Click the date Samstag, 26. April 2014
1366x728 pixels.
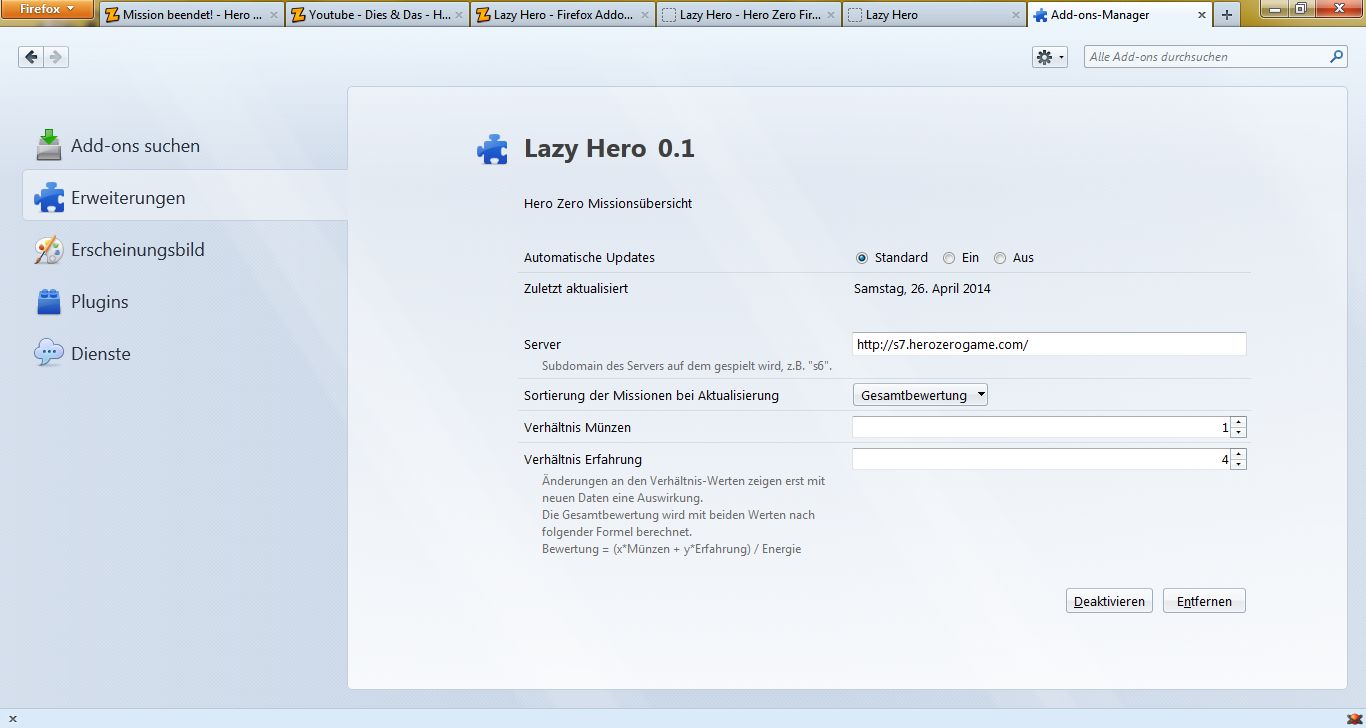click(922, 288)
